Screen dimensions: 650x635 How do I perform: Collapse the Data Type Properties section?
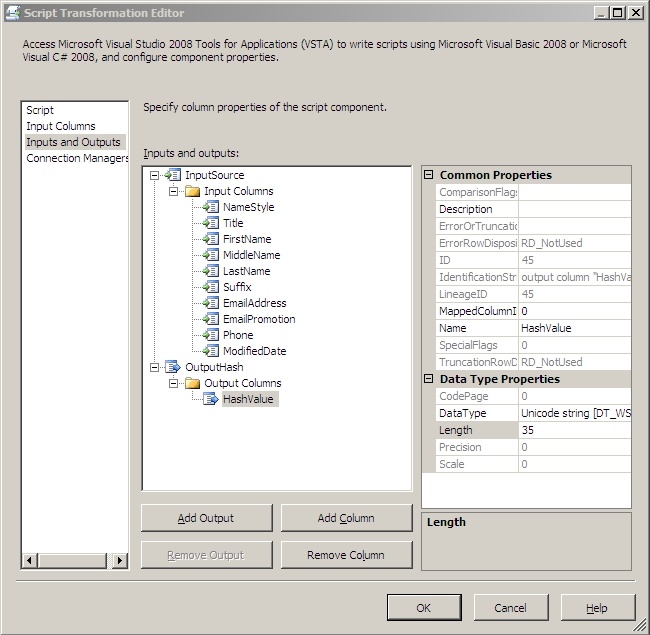click(429, 379)
